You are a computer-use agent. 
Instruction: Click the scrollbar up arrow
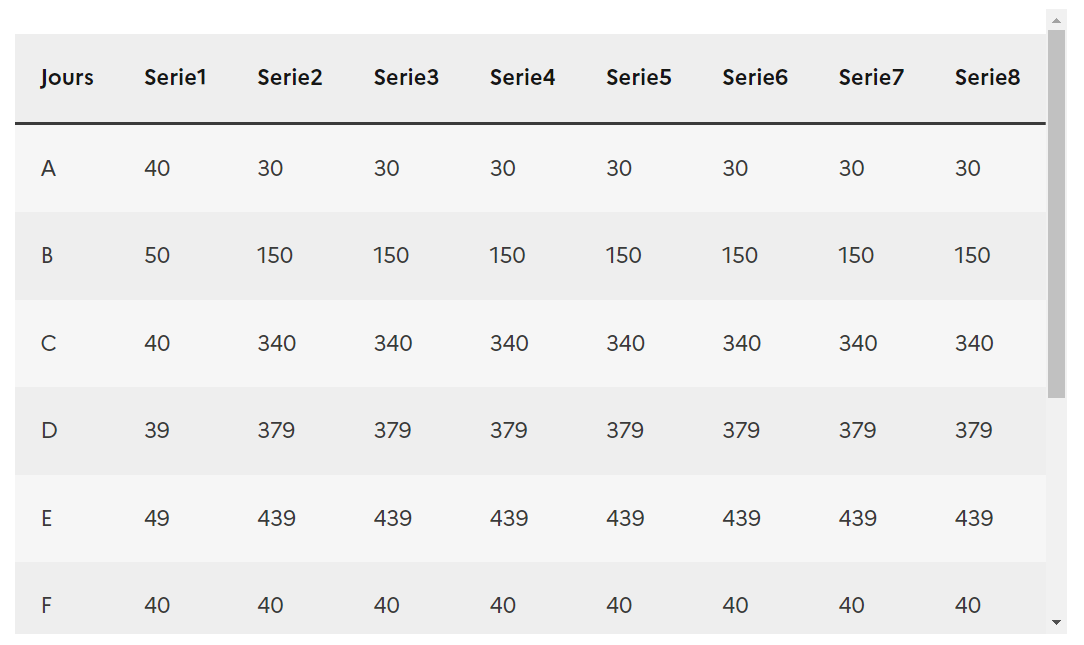click(1056, 20)
